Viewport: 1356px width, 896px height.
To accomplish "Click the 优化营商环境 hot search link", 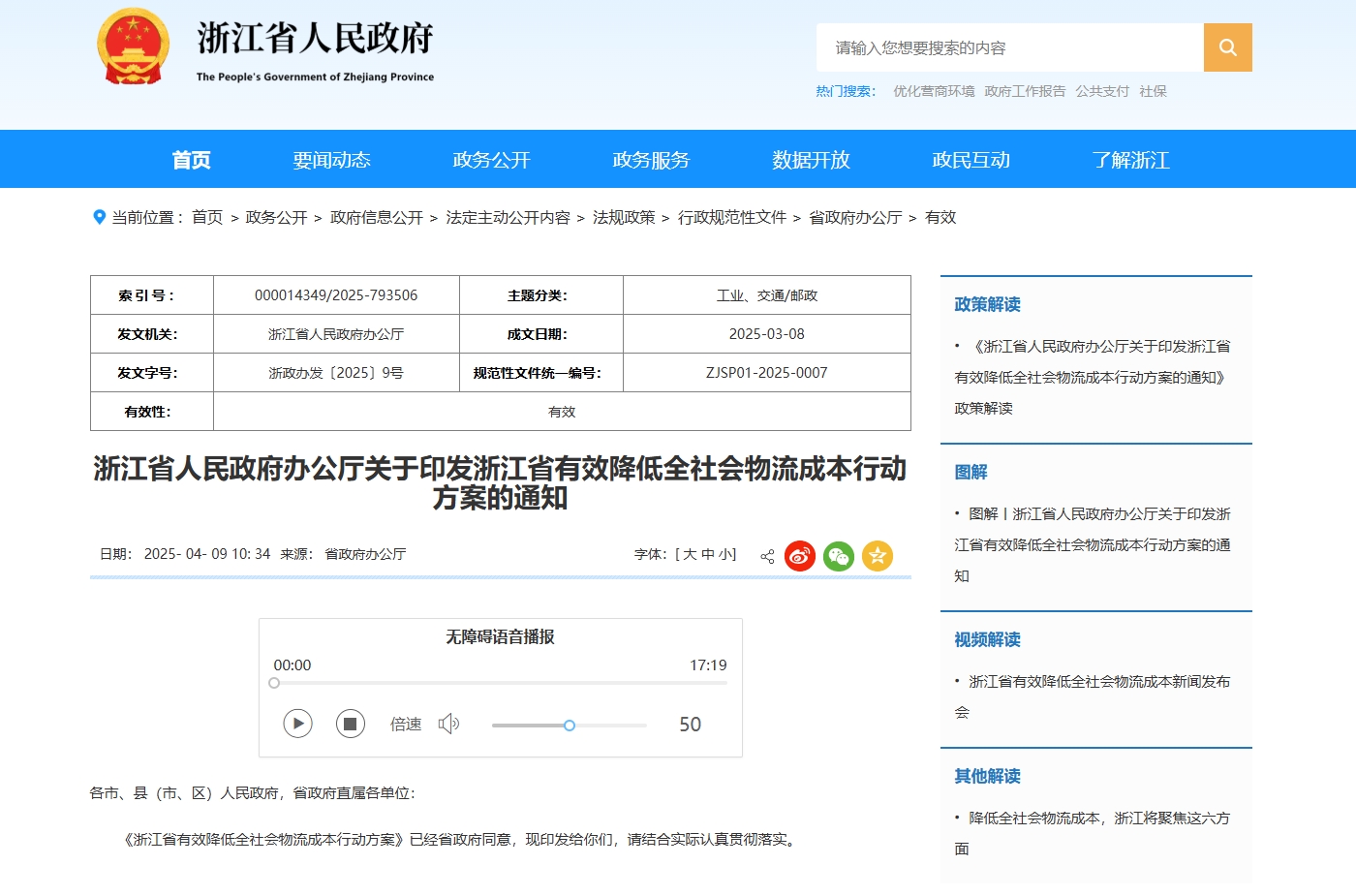I will click(x=934, y=91).
